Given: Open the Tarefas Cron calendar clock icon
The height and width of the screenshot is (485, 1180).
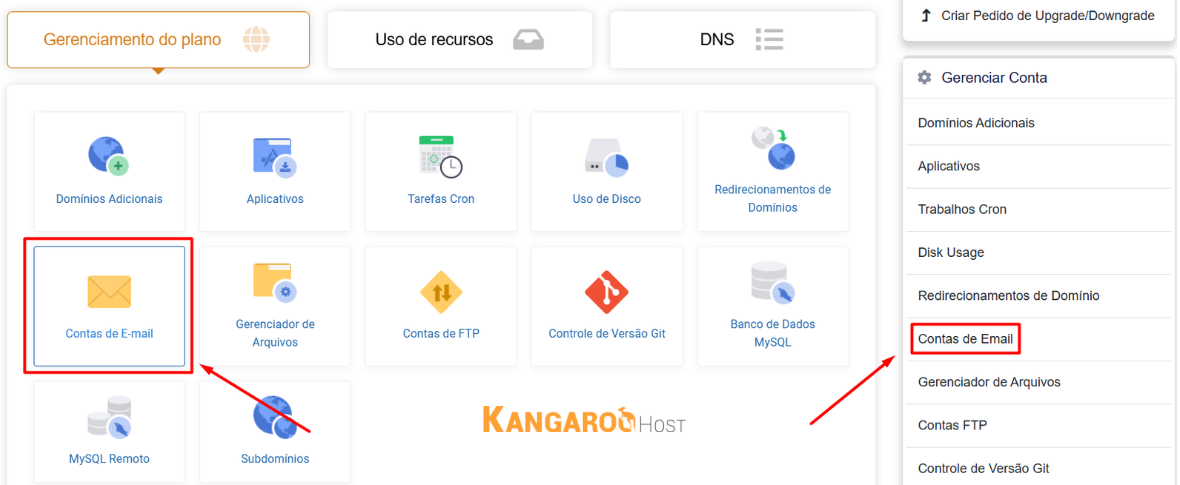Looking at the screenshot, I should (440, 156).
